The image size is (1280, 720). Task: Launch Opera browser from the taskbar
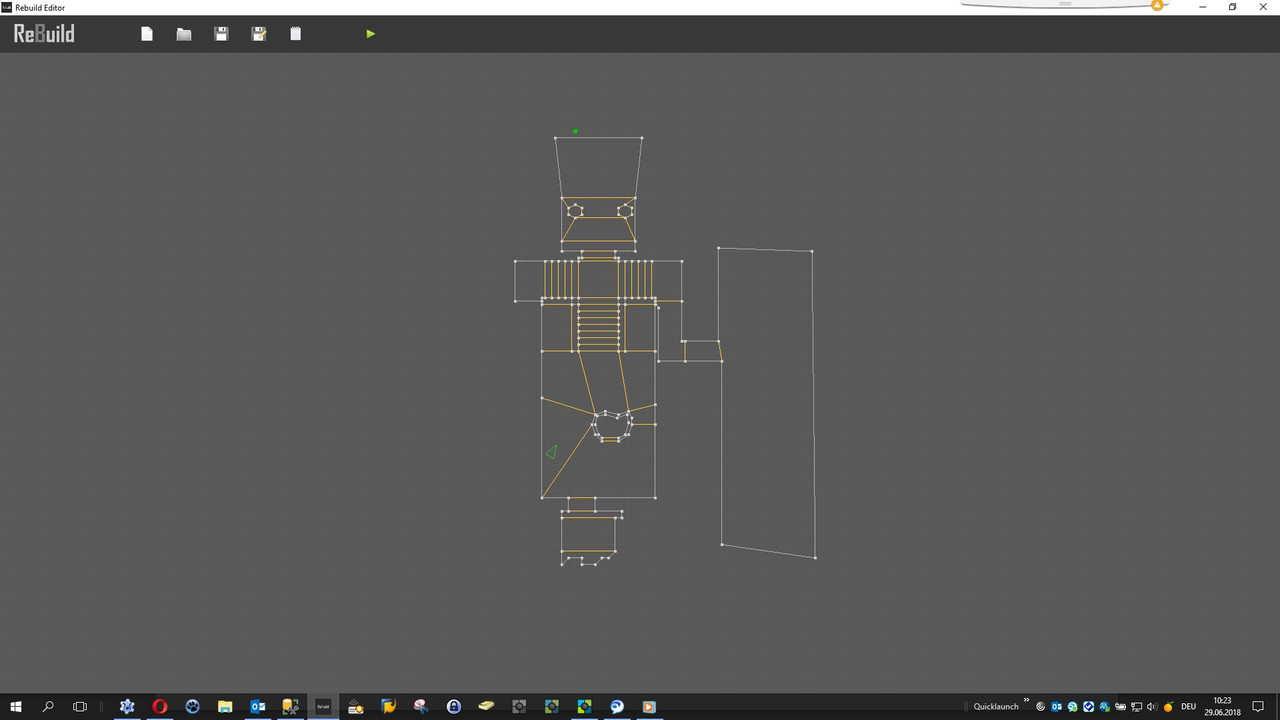[159, 706]
